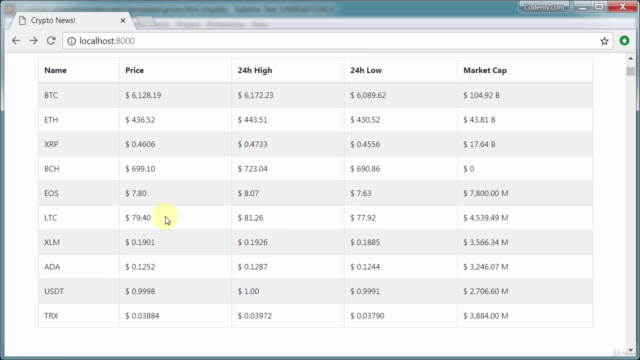The image size is (640, 360).
Task: Go back to the previous page
Action: click(x=16, y=41)
